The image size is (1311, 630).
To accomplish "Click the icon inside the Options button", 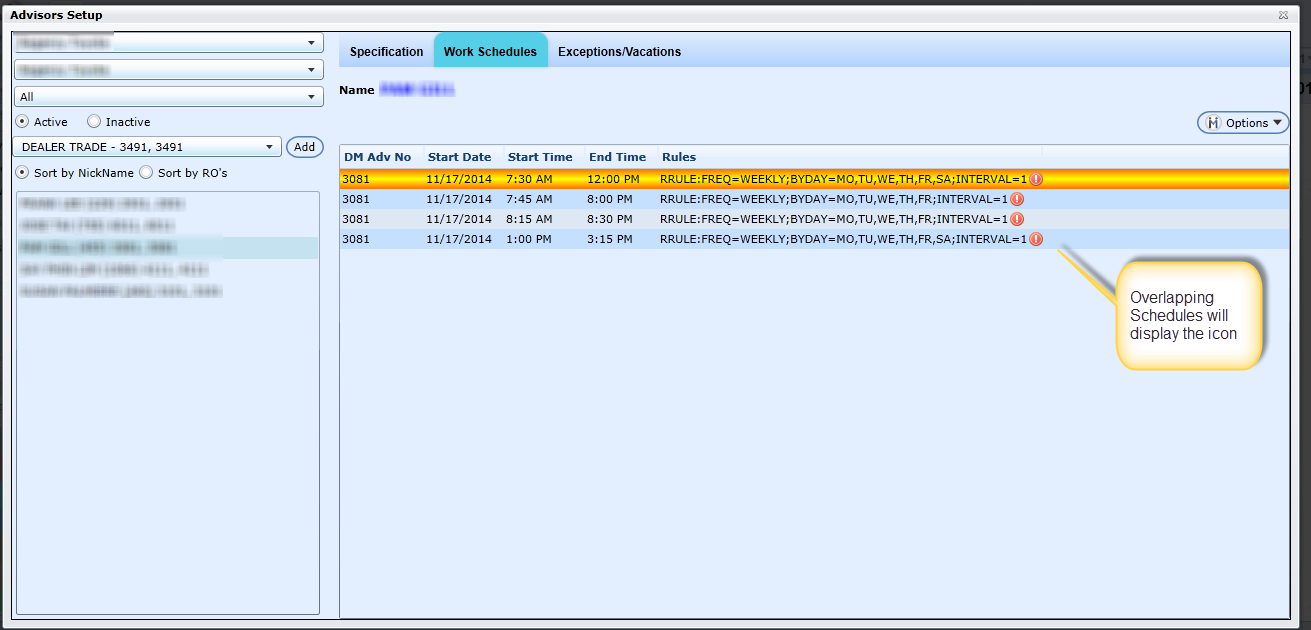I will [x=1214, y=123].
